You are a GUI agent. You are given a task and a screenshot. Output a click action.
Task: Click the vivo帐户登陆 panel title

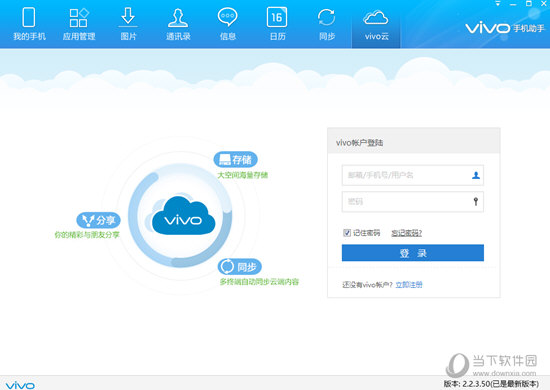tap(359, 143)
